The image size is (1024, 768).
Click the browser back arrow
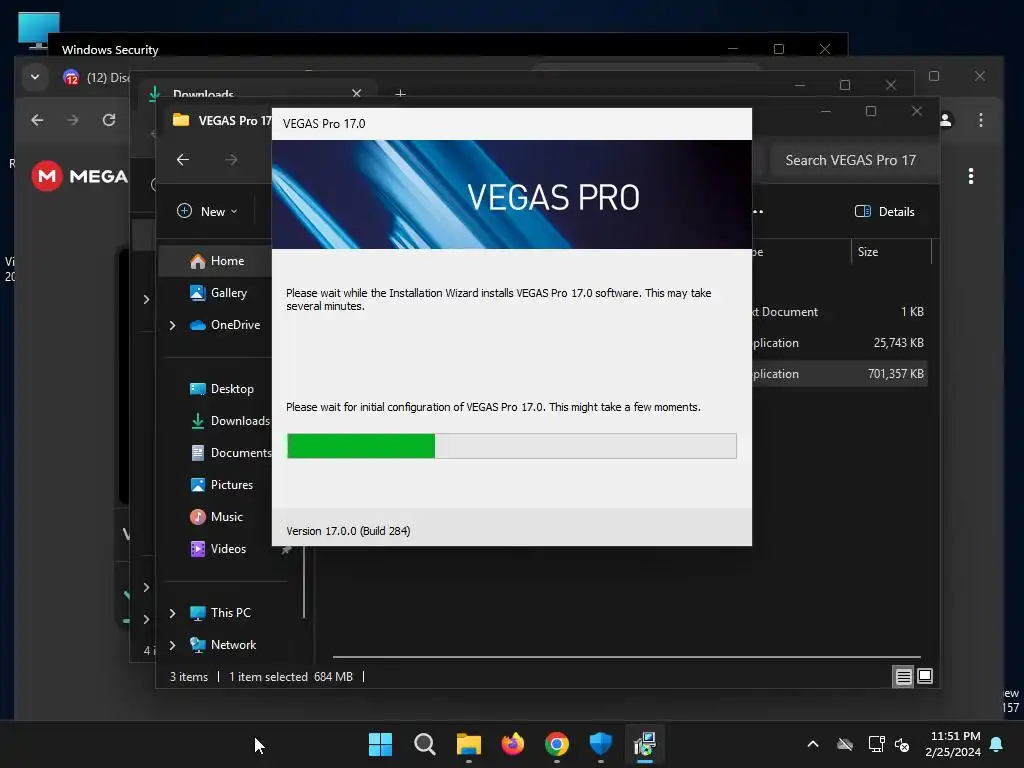37,120
